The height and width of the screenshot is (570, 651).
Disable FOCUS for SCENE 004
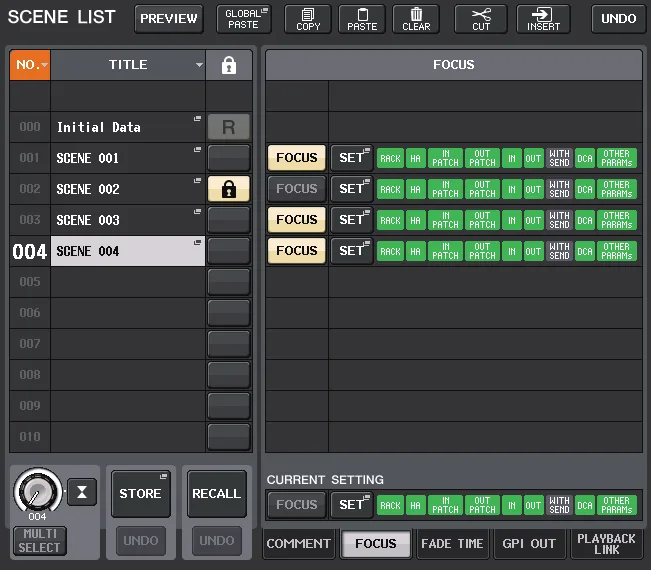pyautogui.click(x=296, y=251)
